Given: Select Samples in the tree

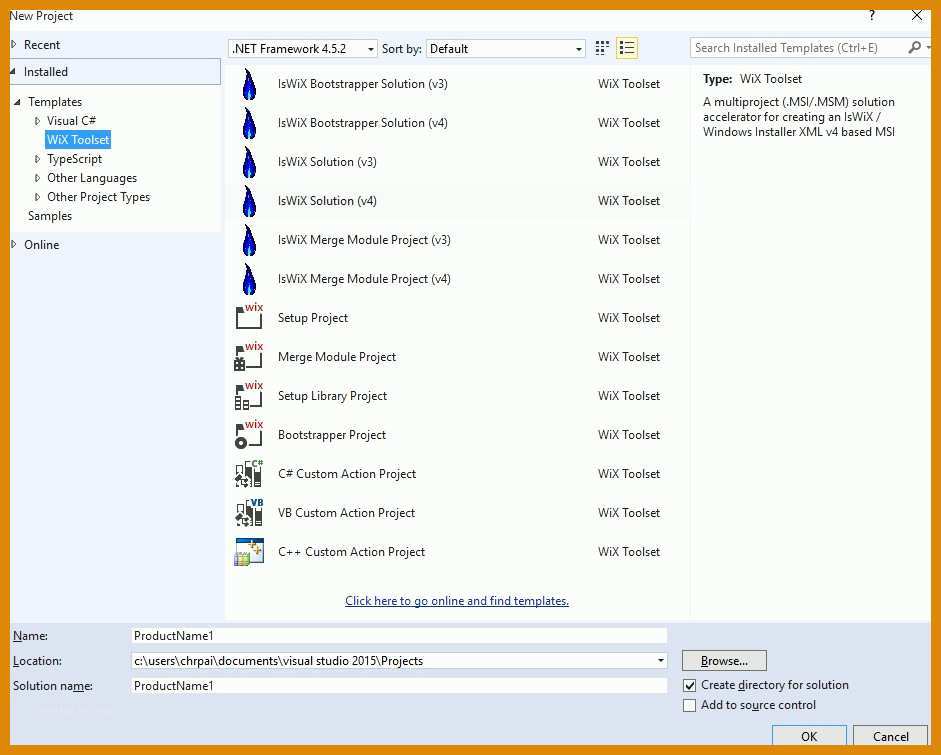Looking at the screenshot, I should pyautogui.click(x=50, y=216).
